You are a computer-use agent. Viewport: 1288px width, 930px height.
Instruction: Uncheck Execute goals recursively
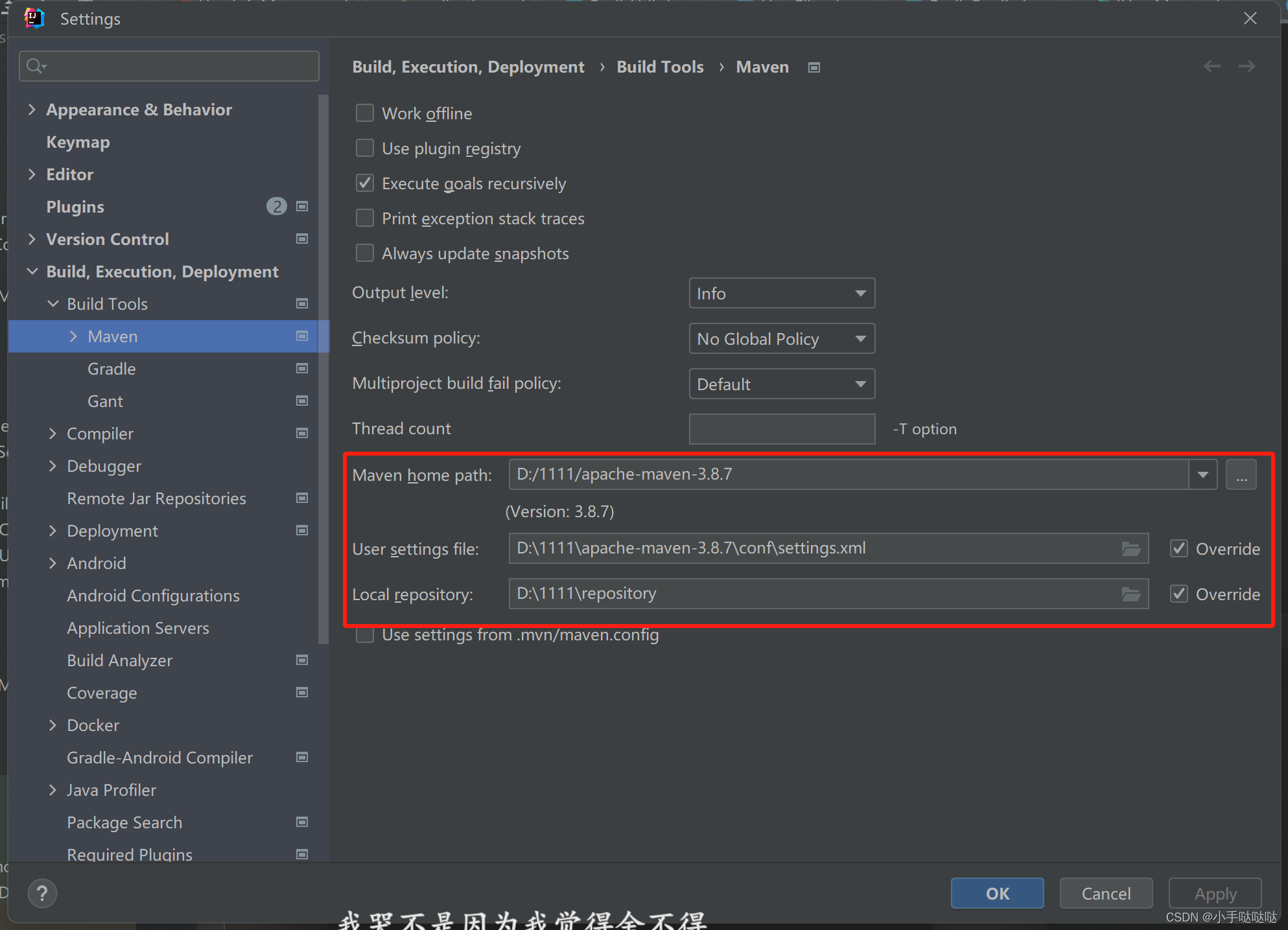[365, 183]
